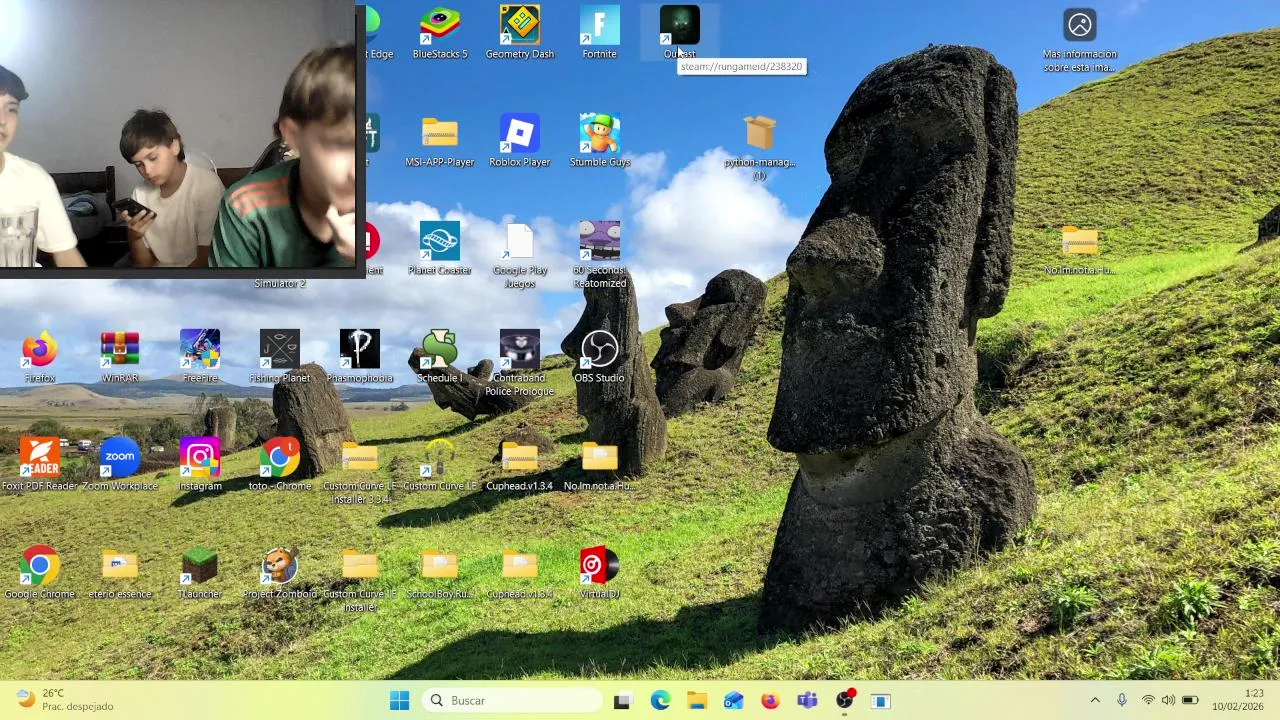Open Task View from the taskbar
The width and height of the screenshot is (1280, 720).
(x=622, y=700)
